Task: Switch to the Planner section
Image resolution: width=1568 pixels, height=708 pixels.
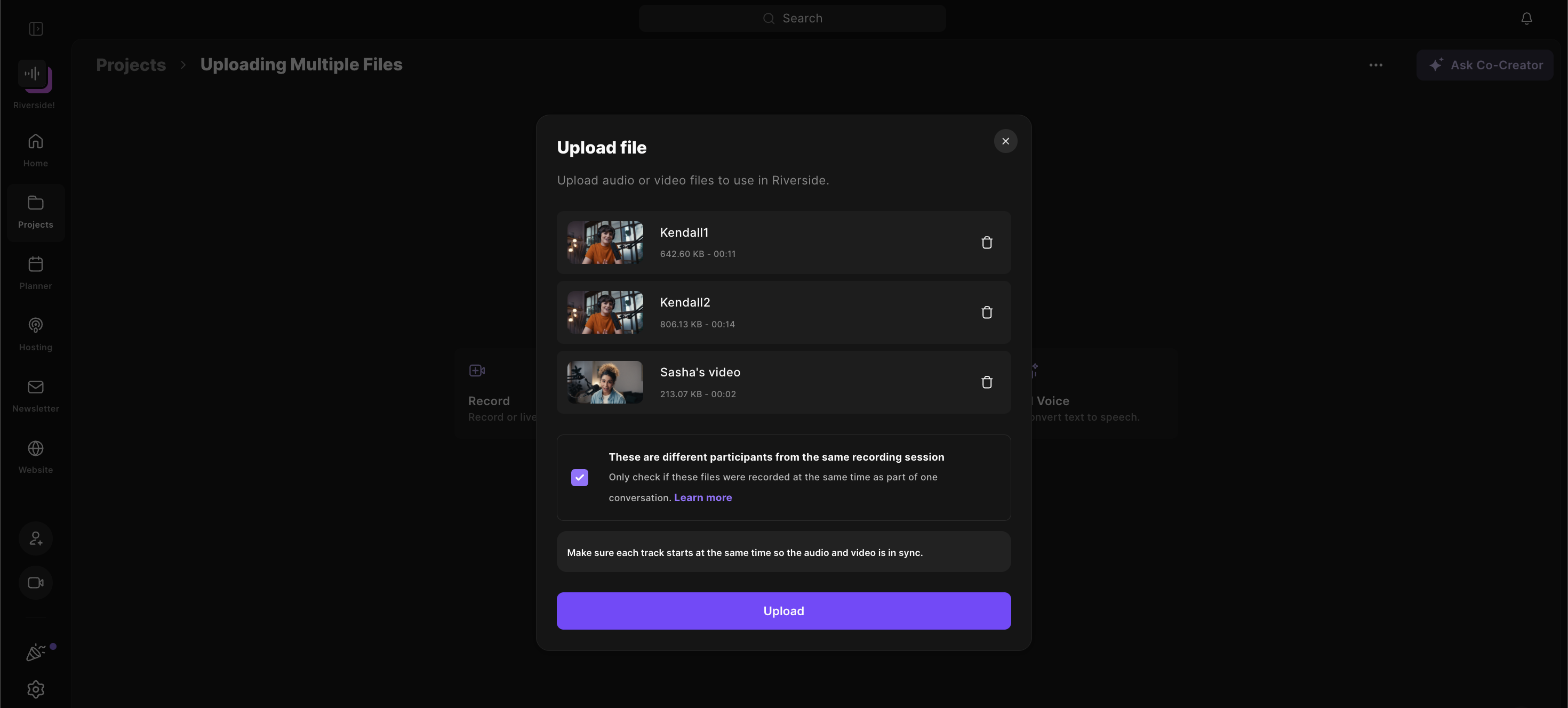Action: [35, 273]
